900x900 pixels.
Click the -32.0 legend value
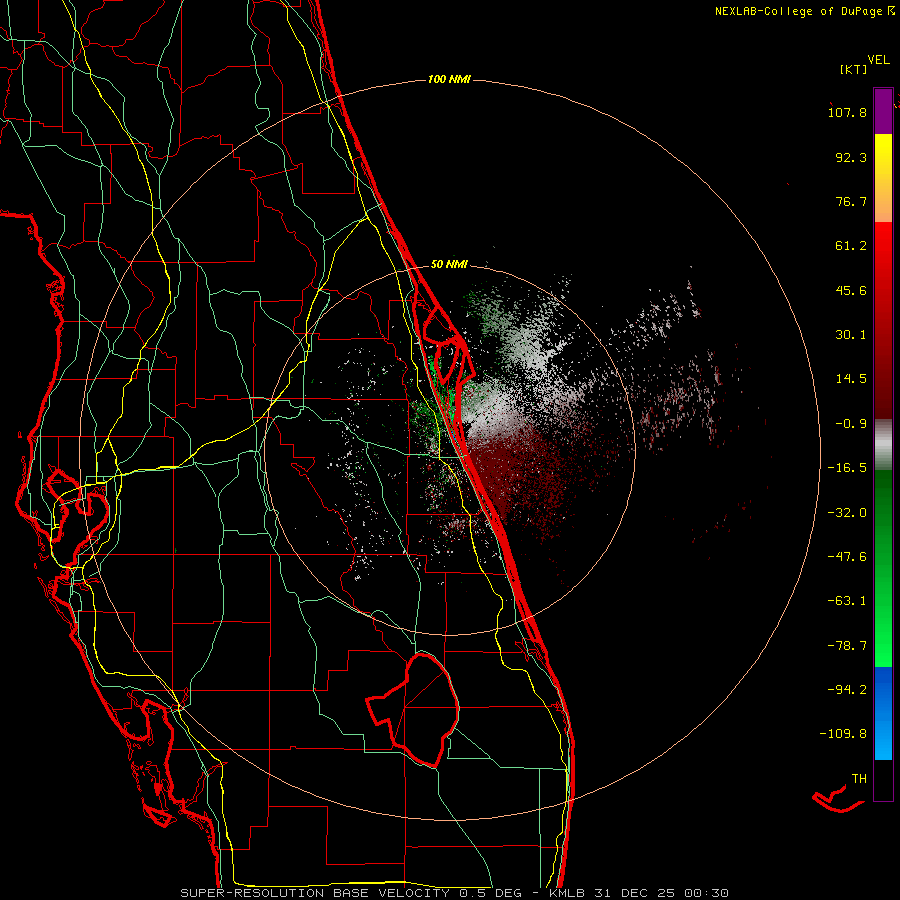tap(847, 513)
